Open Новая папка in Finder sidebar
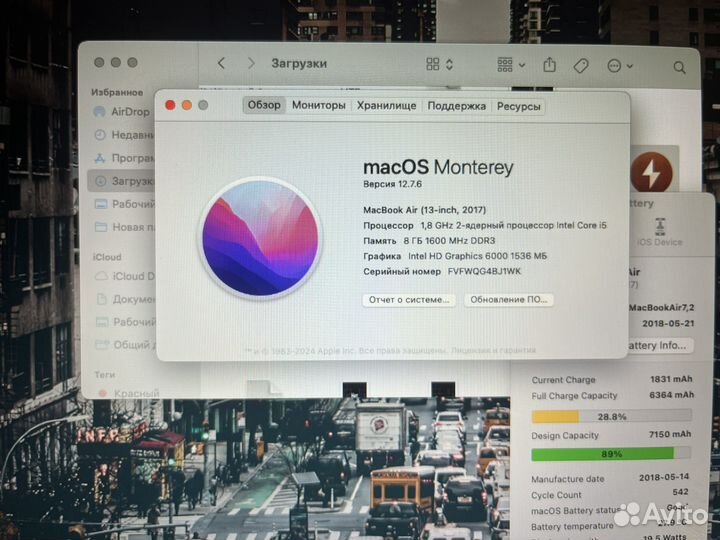720x540 pixels. click(x=124, y=227)
